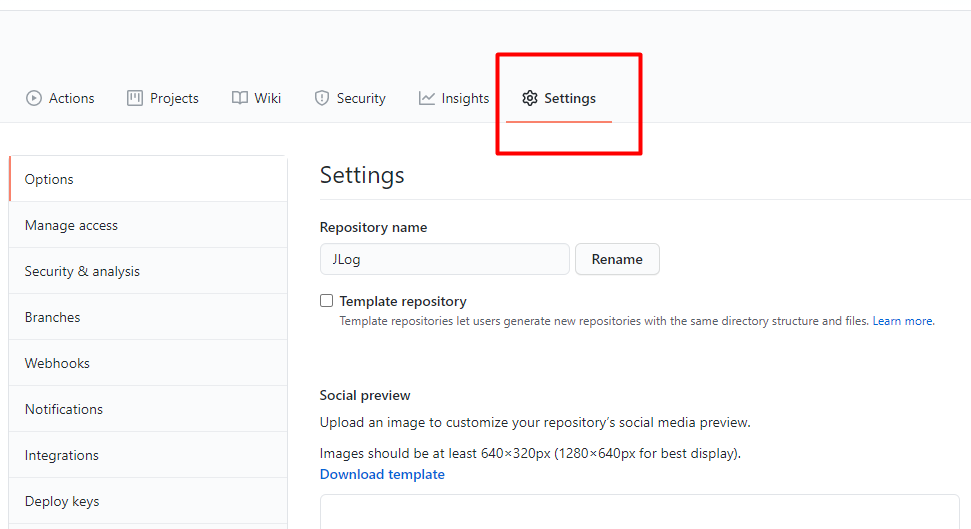Screen dimensions: 971x529
Task: Open Manage access settings
Action: pyautogui.click(x=149, y=225)
